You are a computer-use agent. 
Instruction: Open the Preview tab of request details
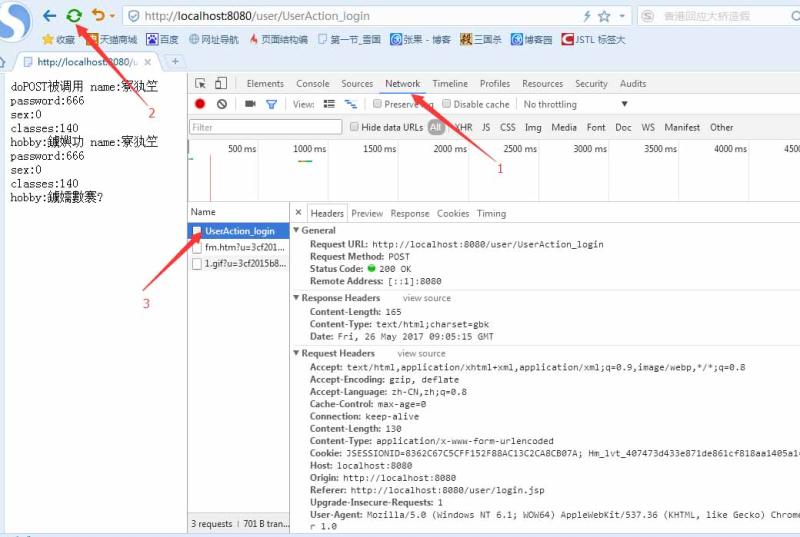click(367, 214)
